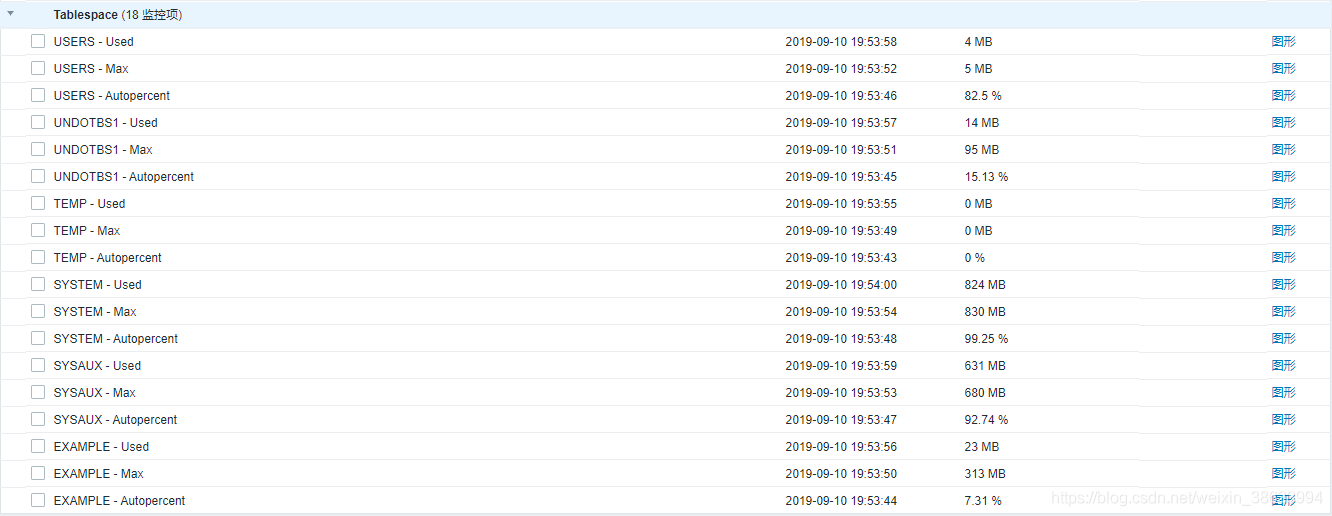1332x516 pixels.
Task: Click the UNDOTBS1 - Used item name
Action: point(105,123)
